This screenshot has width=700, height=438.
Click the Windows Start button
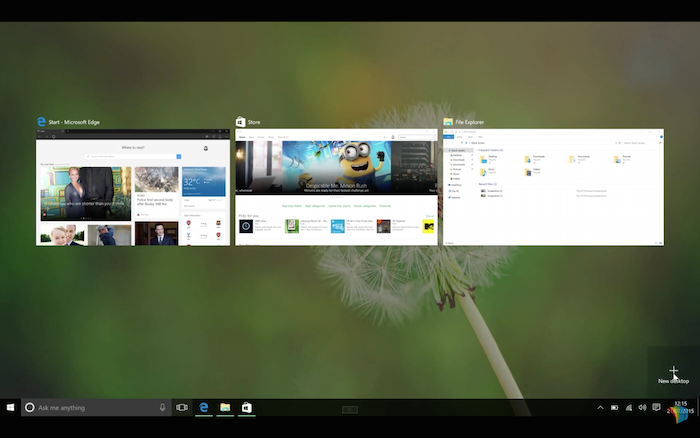click(10, 408)
